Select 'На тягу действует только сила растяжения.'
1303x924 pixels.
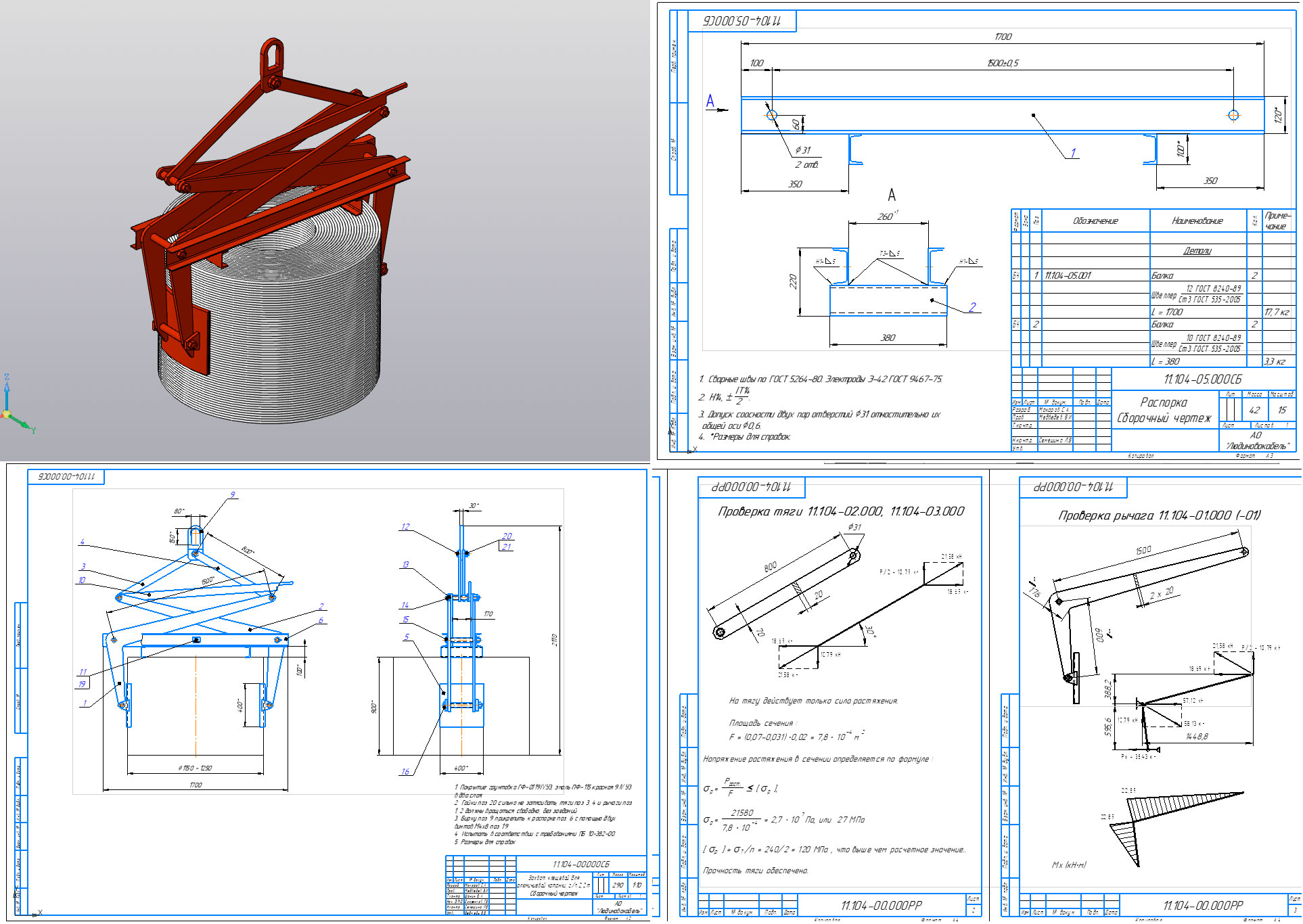pyautogui.click(x=813, y=701)
